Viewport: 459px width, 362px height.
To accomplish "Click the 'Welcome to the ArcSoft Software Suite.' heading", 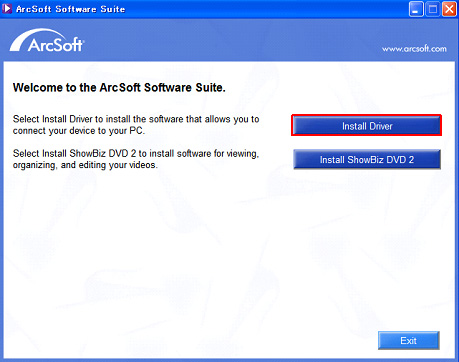I will pyautogui.click(x=119, y=88).
